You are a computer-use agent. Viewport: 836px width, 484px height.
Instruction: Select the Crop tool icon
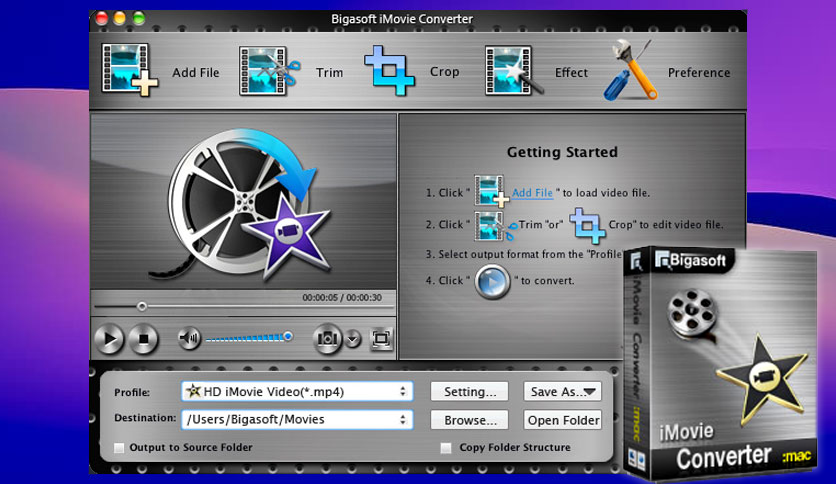[389, 70]
